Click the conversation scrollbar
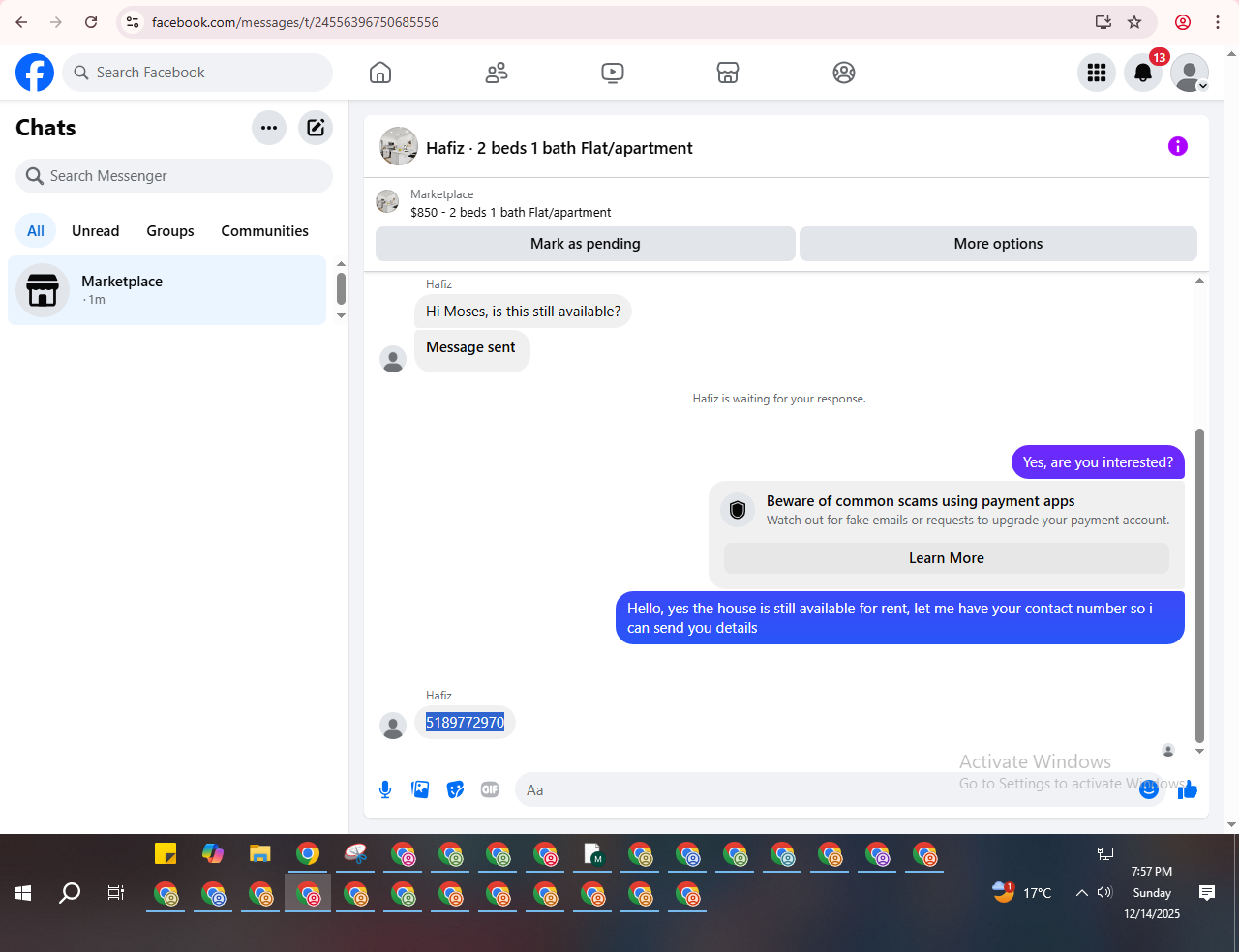Screen dimensions: 1239x952 point(1200,585)
